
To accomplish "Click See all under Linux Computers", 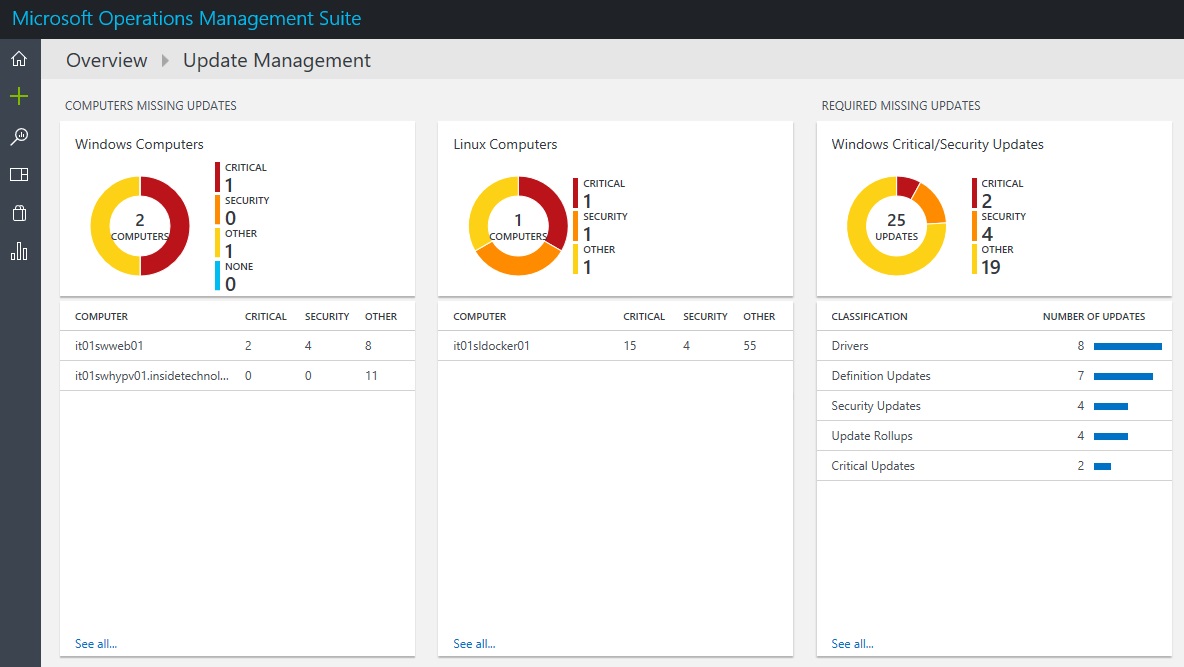I will [x=473, y=643].
